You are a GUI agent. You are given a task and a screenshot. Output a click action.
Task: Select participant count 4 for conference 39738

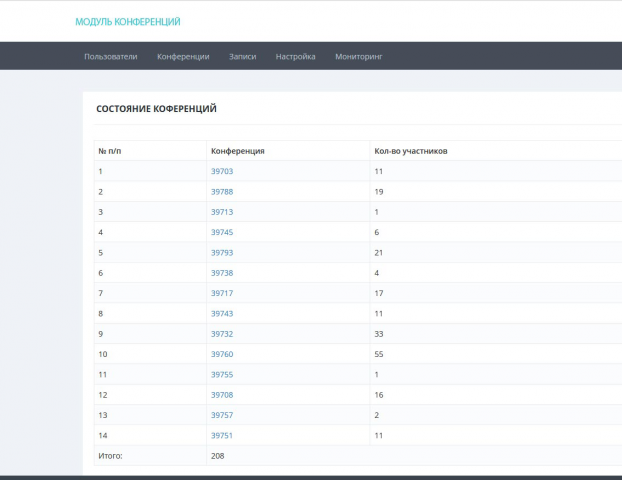tap(377, 273)
